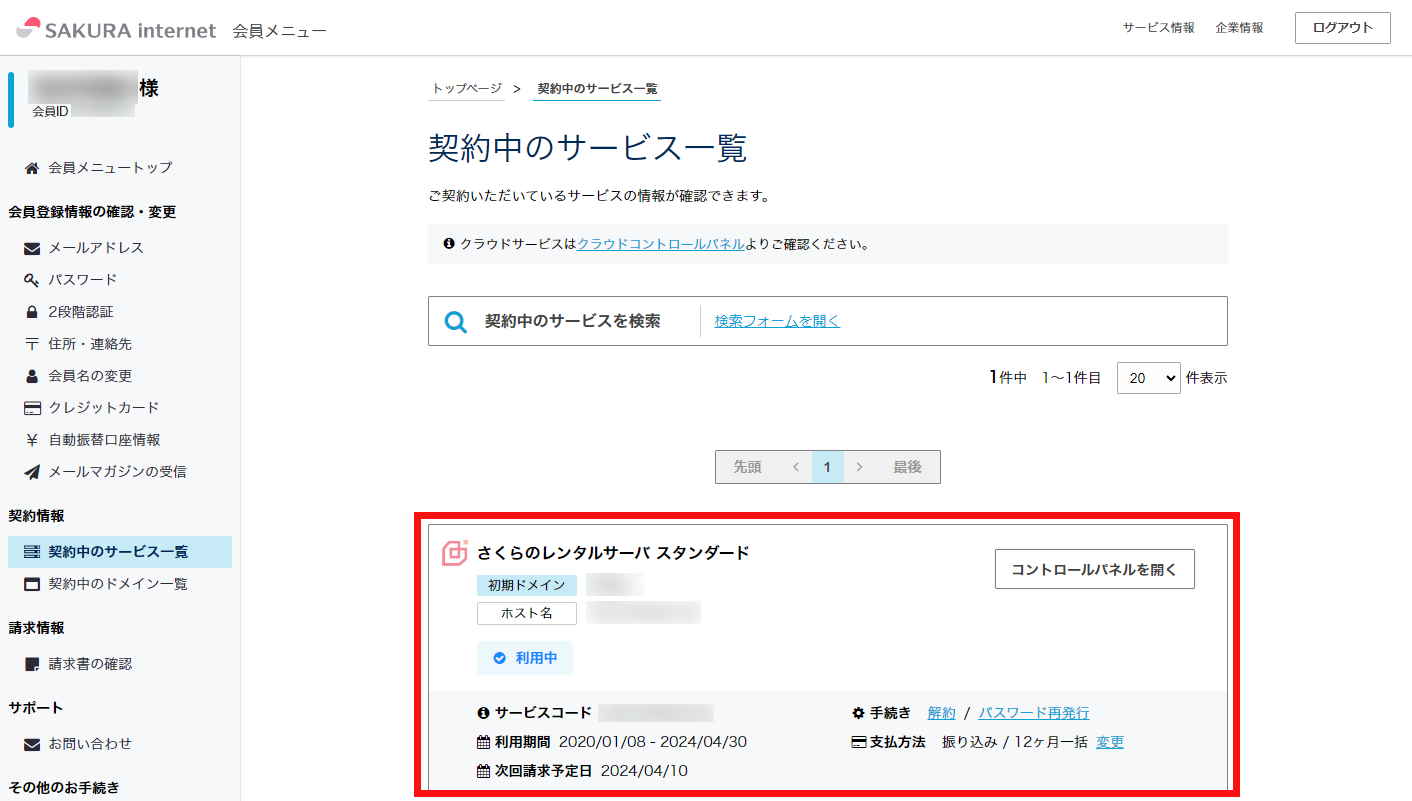The image size is (1412, 801).
Task: Click the paper plane icon beside メールマガジンの受信
Action: click(x=32, y=472)
